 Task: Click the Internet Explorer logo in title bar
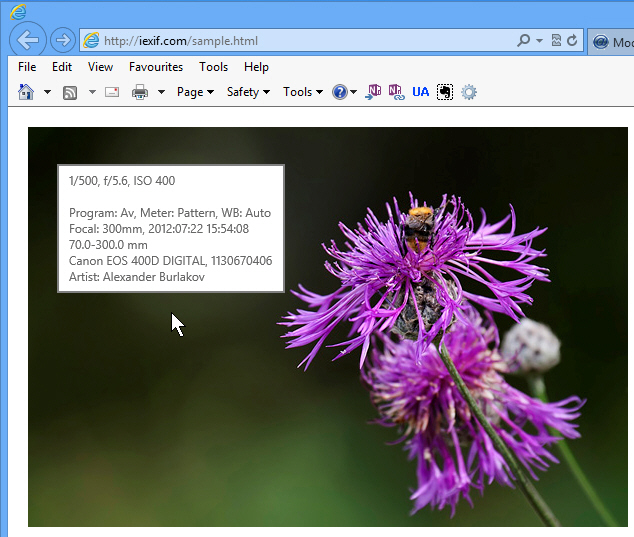[18, 12]
